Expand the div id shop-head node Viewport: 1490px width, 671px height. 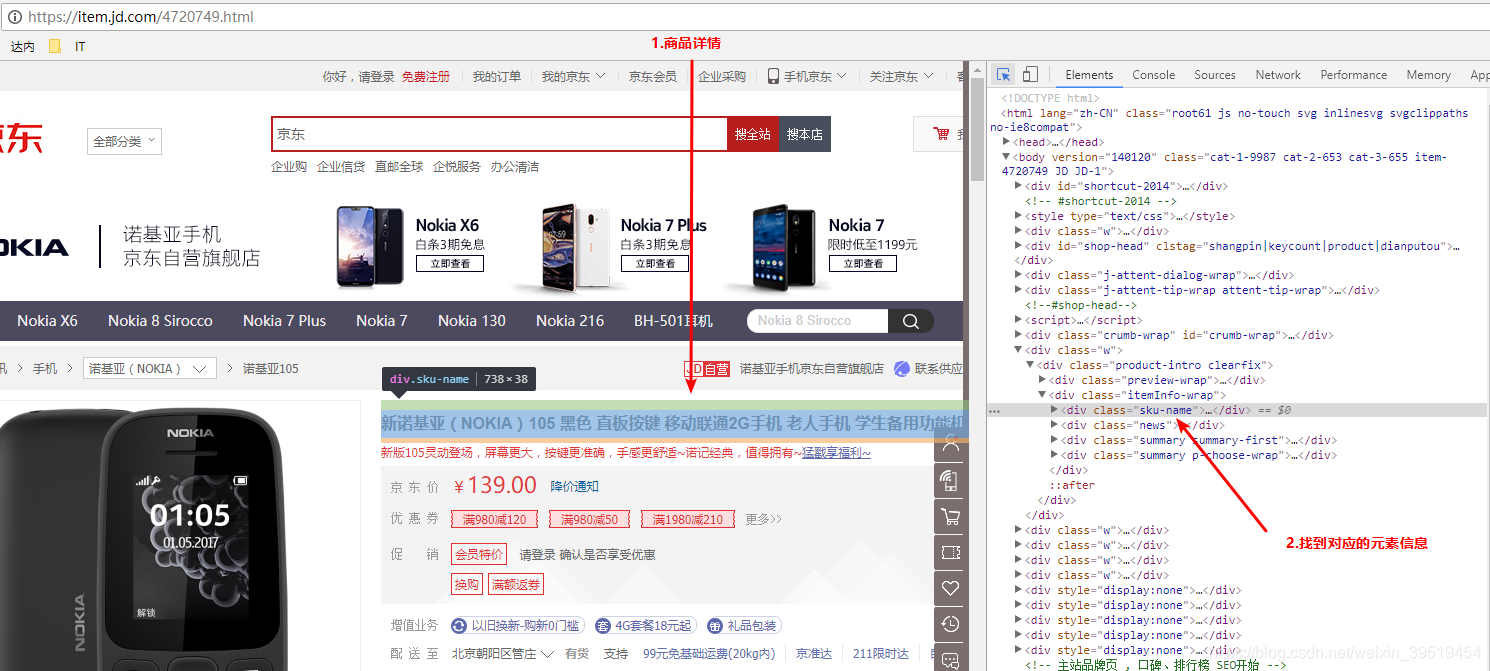pos(1019,246)
